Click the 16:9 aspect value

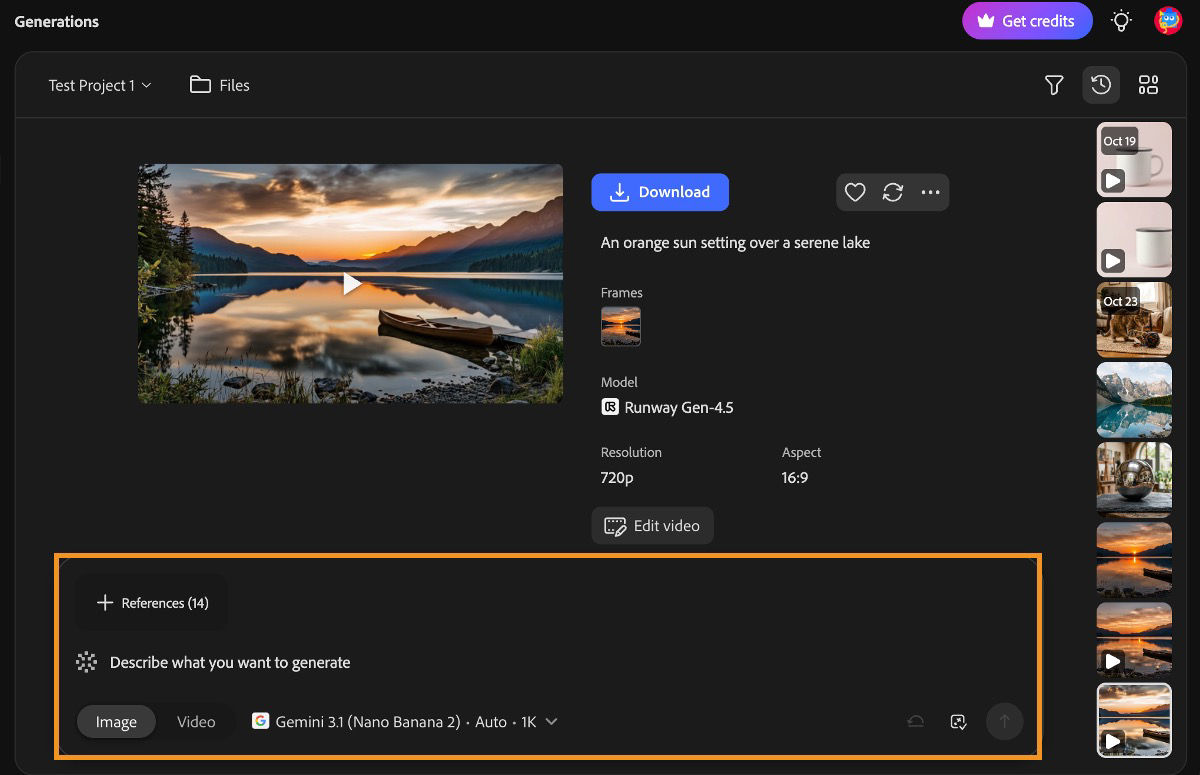795,478
